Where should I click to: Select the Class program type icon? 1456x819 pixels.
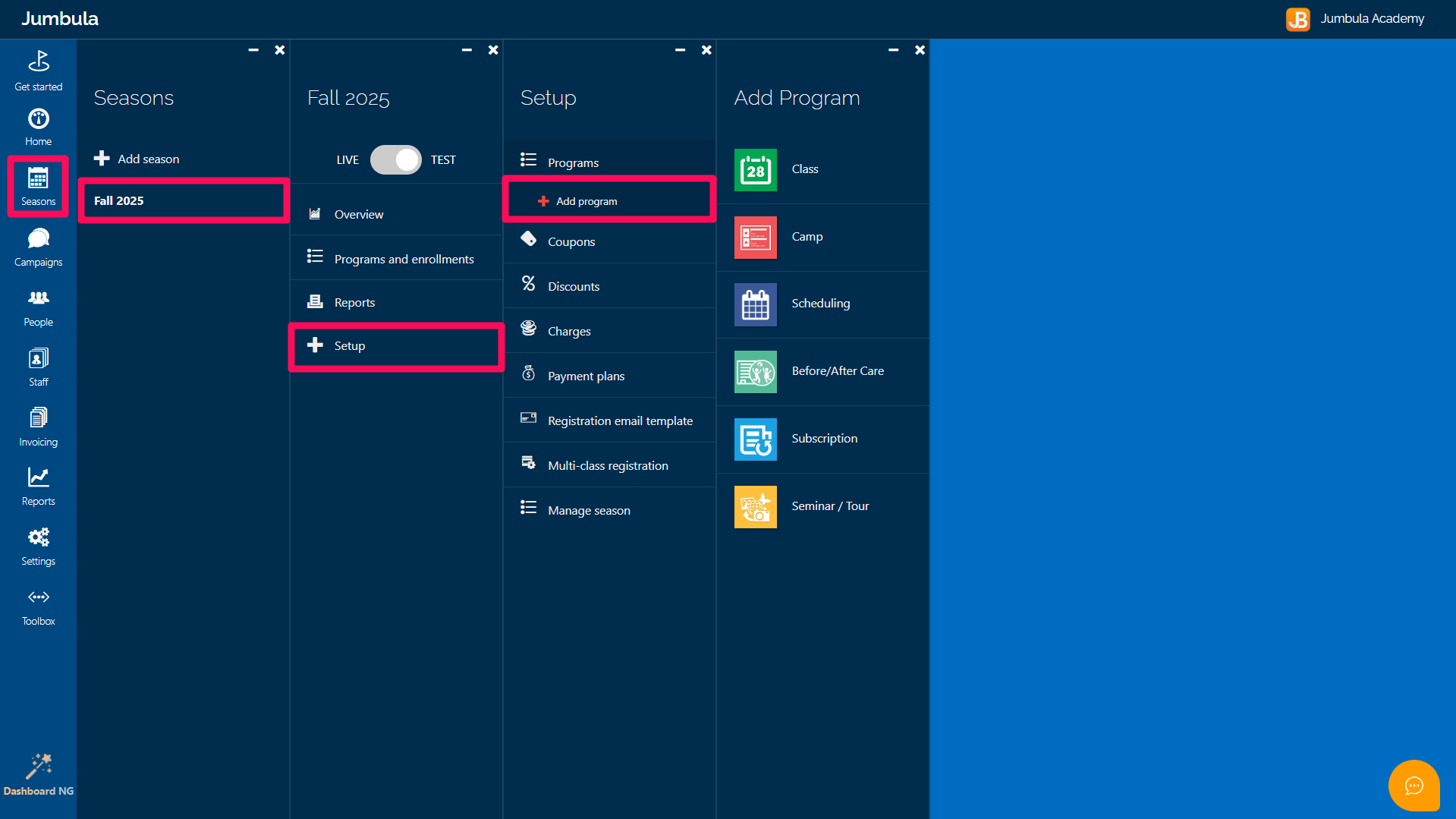[x=755, y=169]
